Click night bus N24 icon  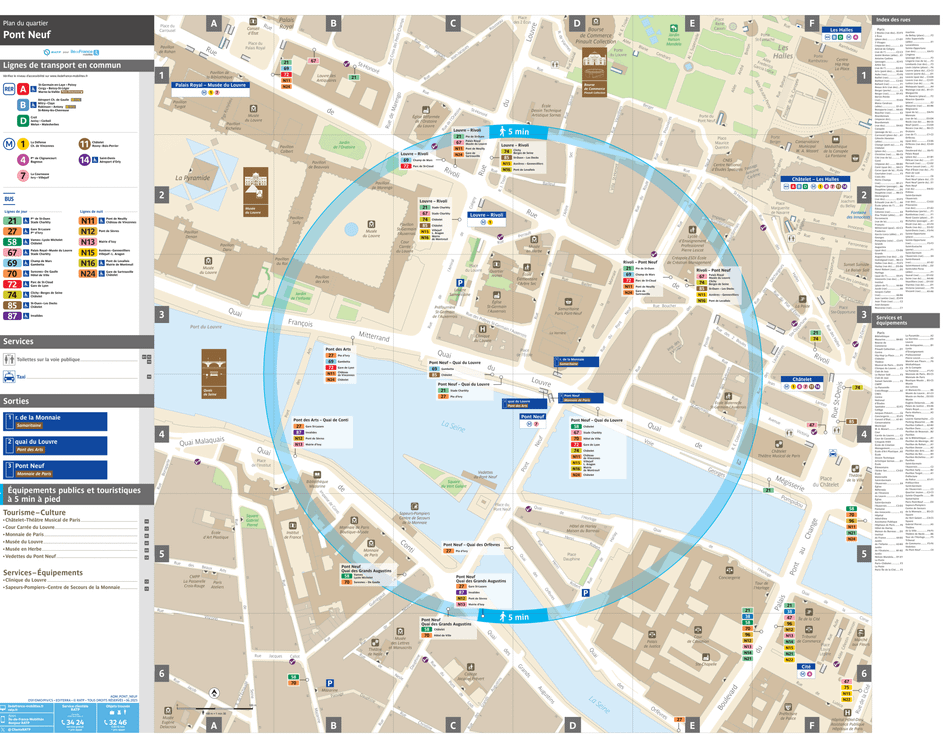pos(88,273)
